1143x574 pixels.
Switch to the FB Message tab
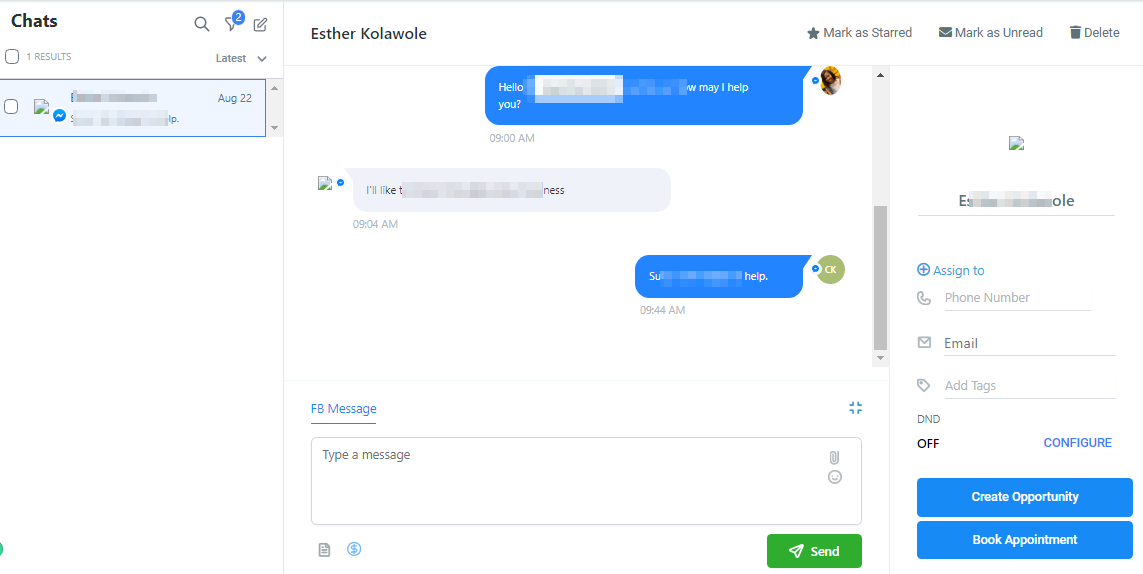click(343, 408)
